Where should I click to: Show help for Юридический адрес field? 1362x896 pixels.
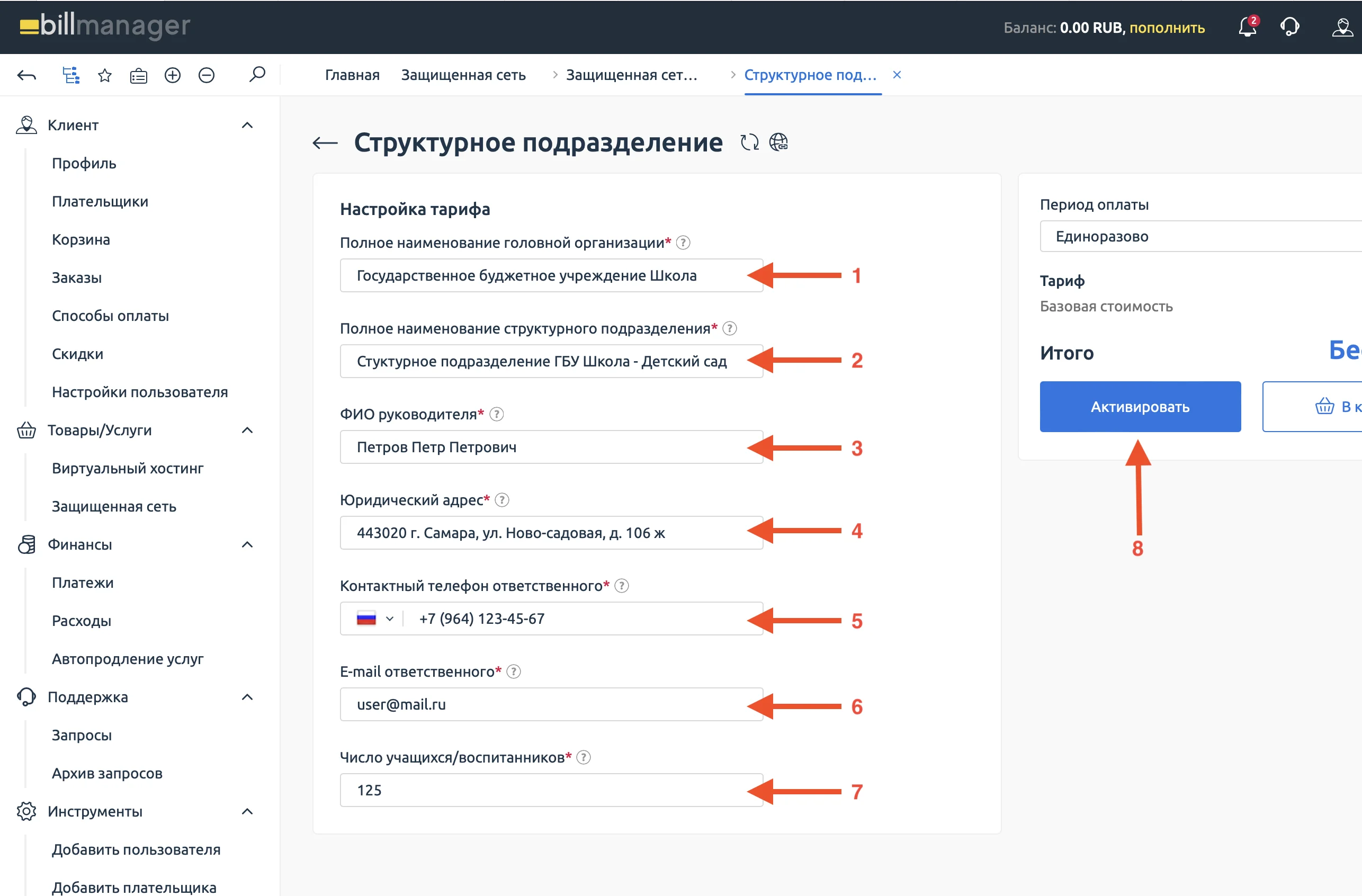tap(501, 500)
